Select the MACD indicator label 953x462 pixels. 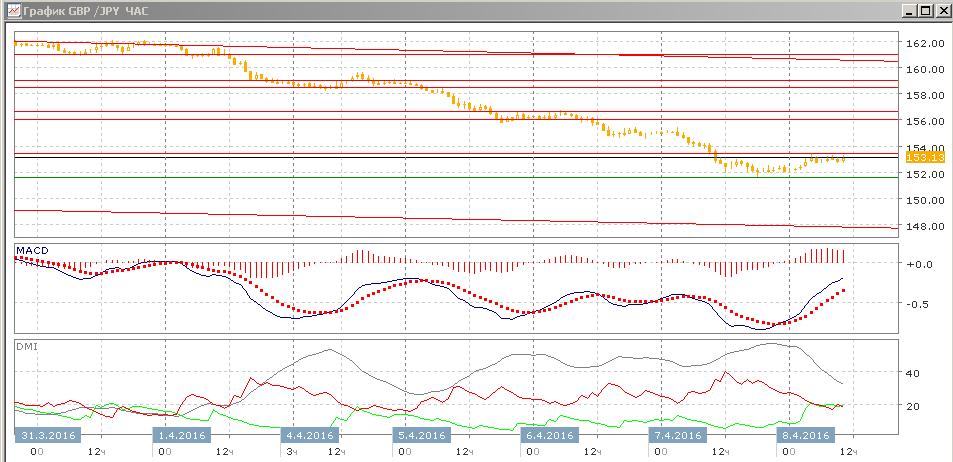(x=32, y=250)
